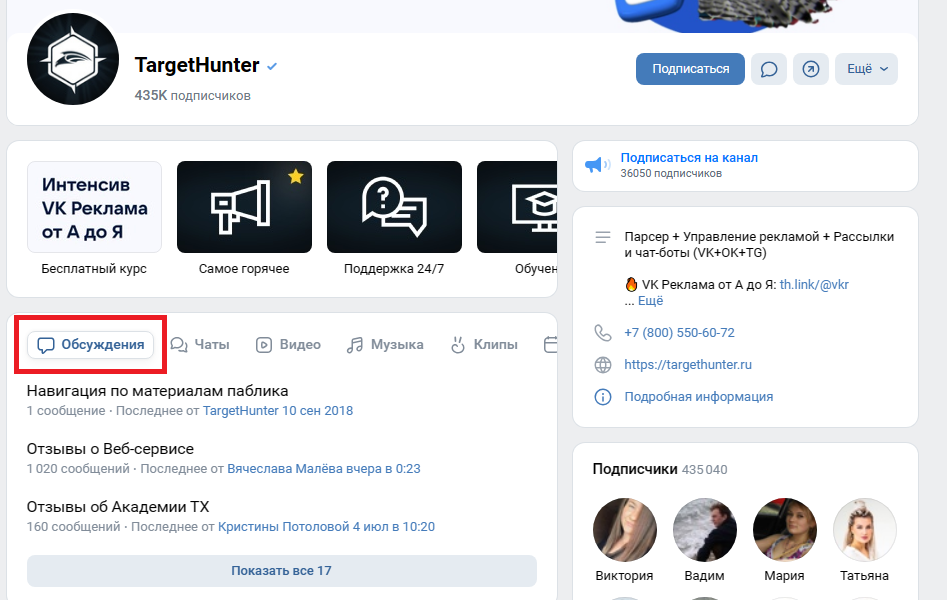This screenshot has height=600, width=947.
Task: Switch to the Музыка tab
Action: (x=385, y=344)
